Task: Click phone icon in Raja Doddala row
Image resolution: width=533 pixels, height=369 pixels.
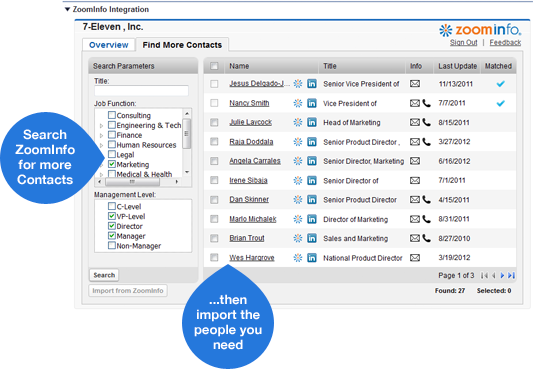Action: click(427, 142)
